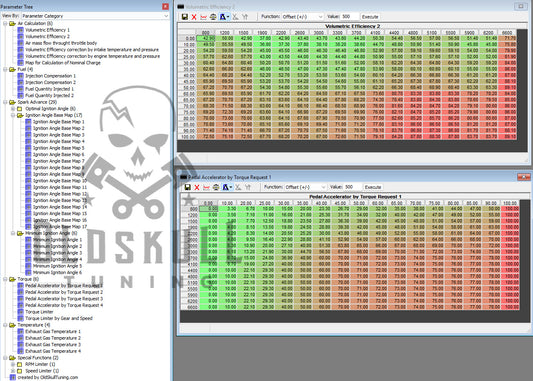Expand the Speed Limiter folder
The width and height of the screenshot is (533, 381).
(x=13, y=371)
